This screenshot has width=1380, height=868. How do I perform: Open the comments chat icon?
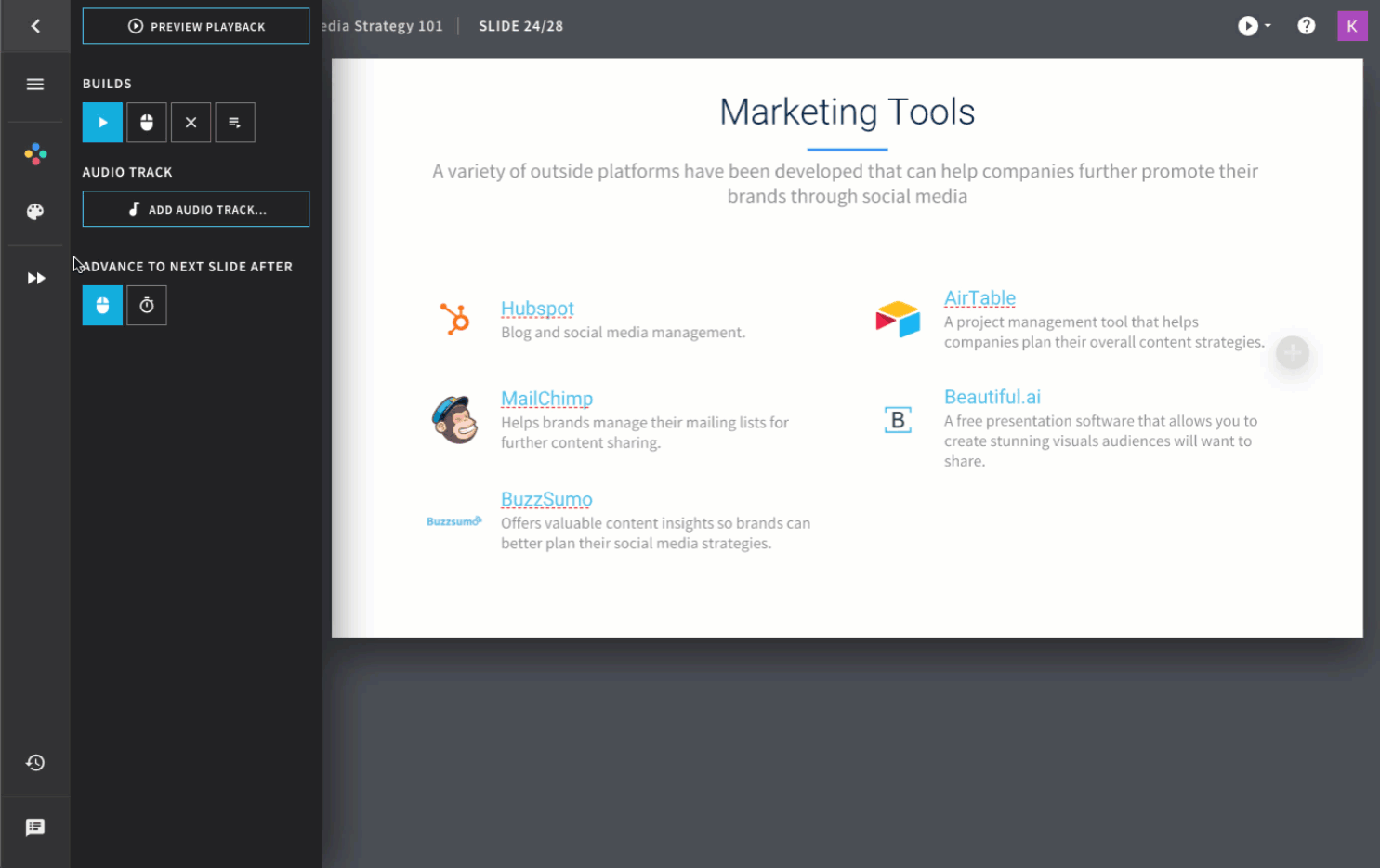click(35, 827)
